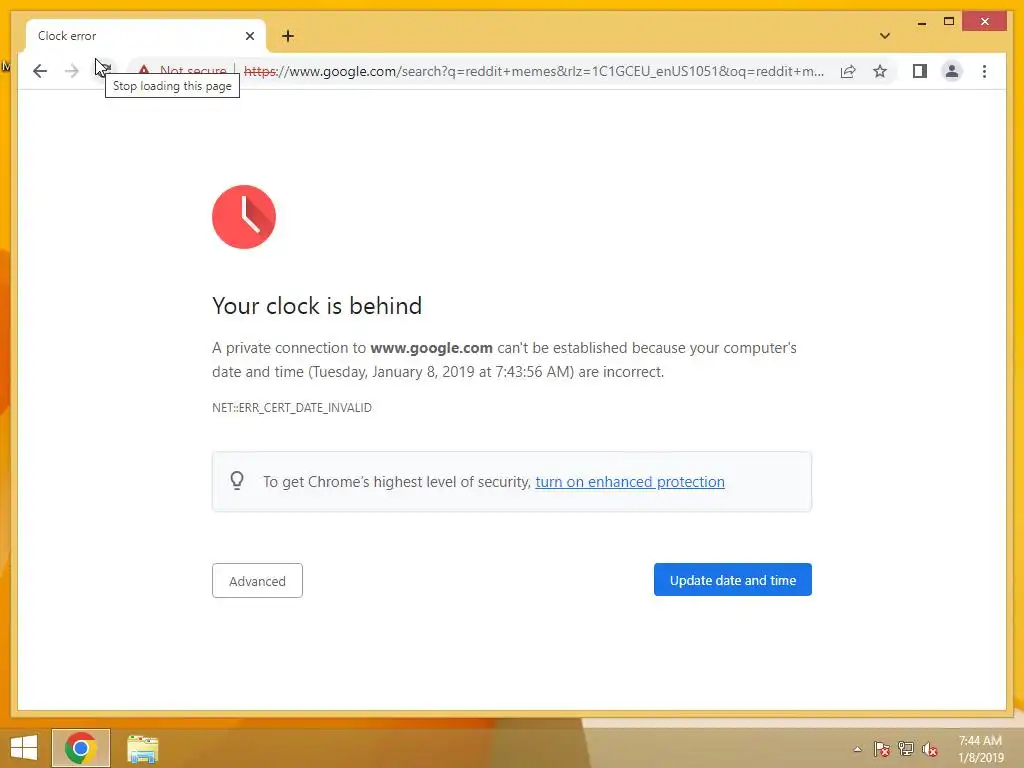Open a new tab with the plus button
This screenshot has height=768, width=1024.
tap(288, 36)
